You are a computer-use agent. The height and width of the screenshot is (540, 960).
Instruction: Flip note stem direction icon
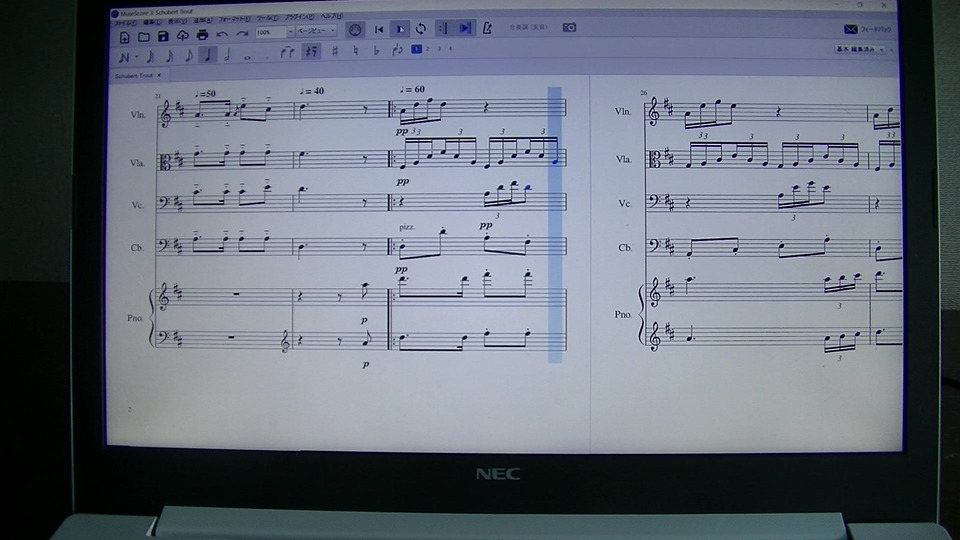coord(397,50)
